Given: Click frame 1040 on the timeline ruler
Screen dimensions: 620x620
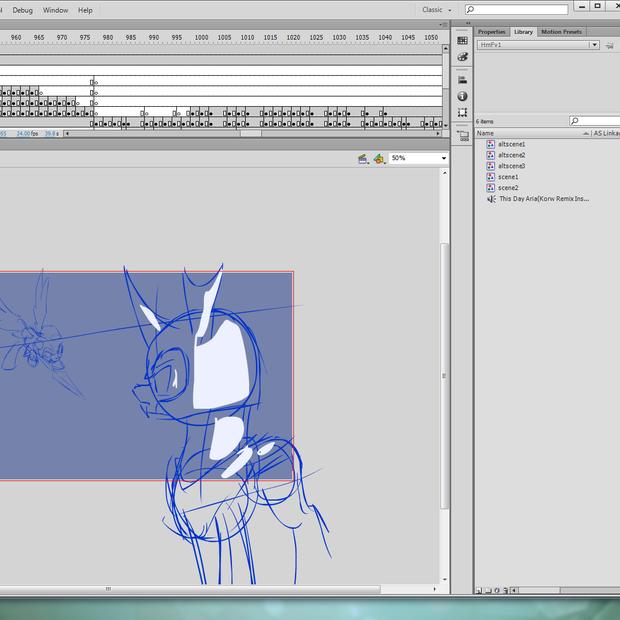Looking at the screenshot, I should [385, 38].
